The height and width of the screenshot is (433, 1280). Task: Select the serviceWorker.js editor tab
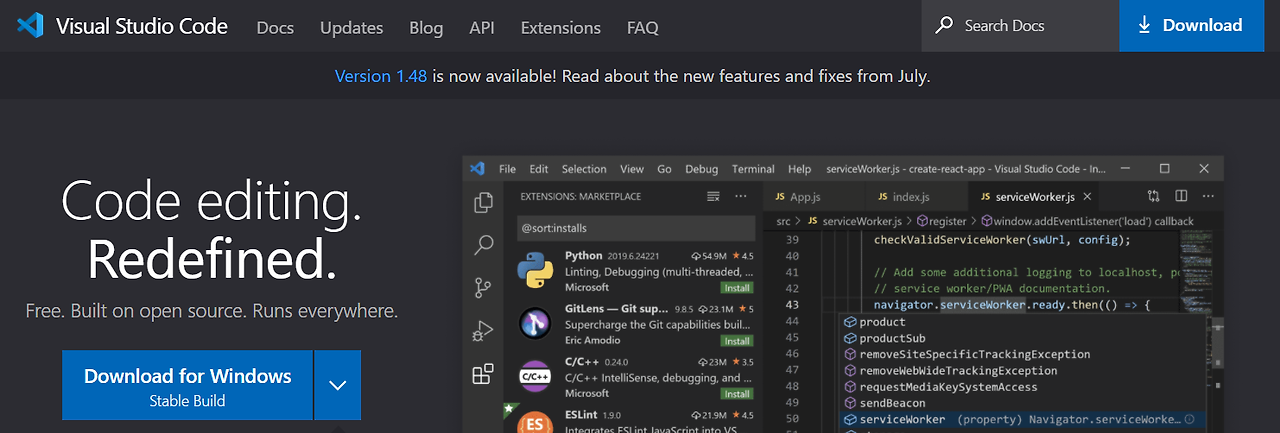tap(1035, 197)
